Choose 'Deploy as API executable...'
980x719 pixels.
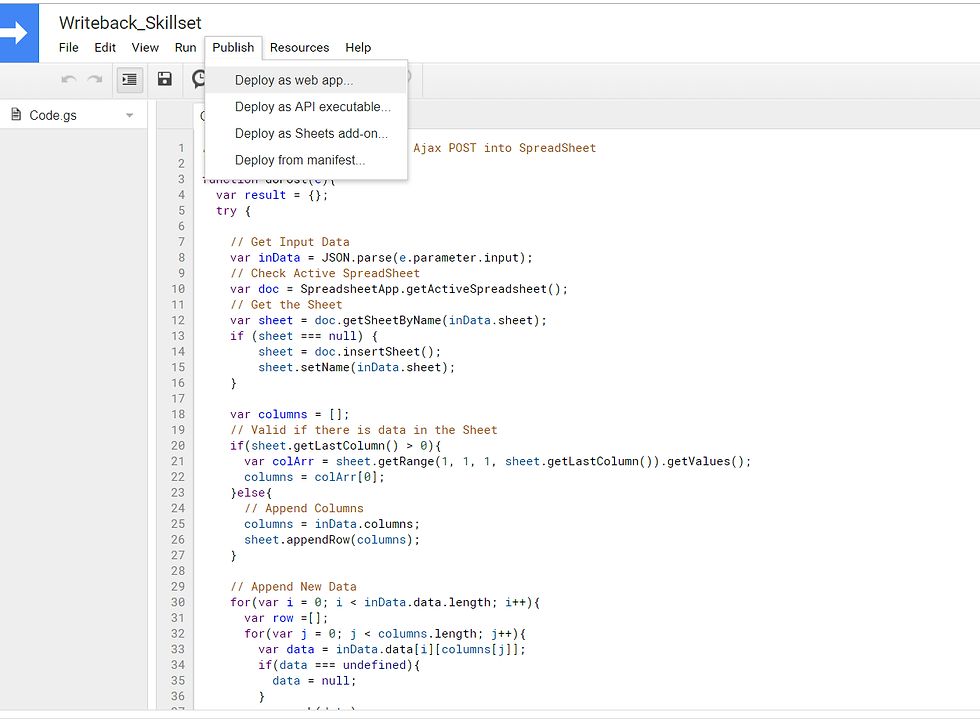pyautogui.click(x=306, y=107)
